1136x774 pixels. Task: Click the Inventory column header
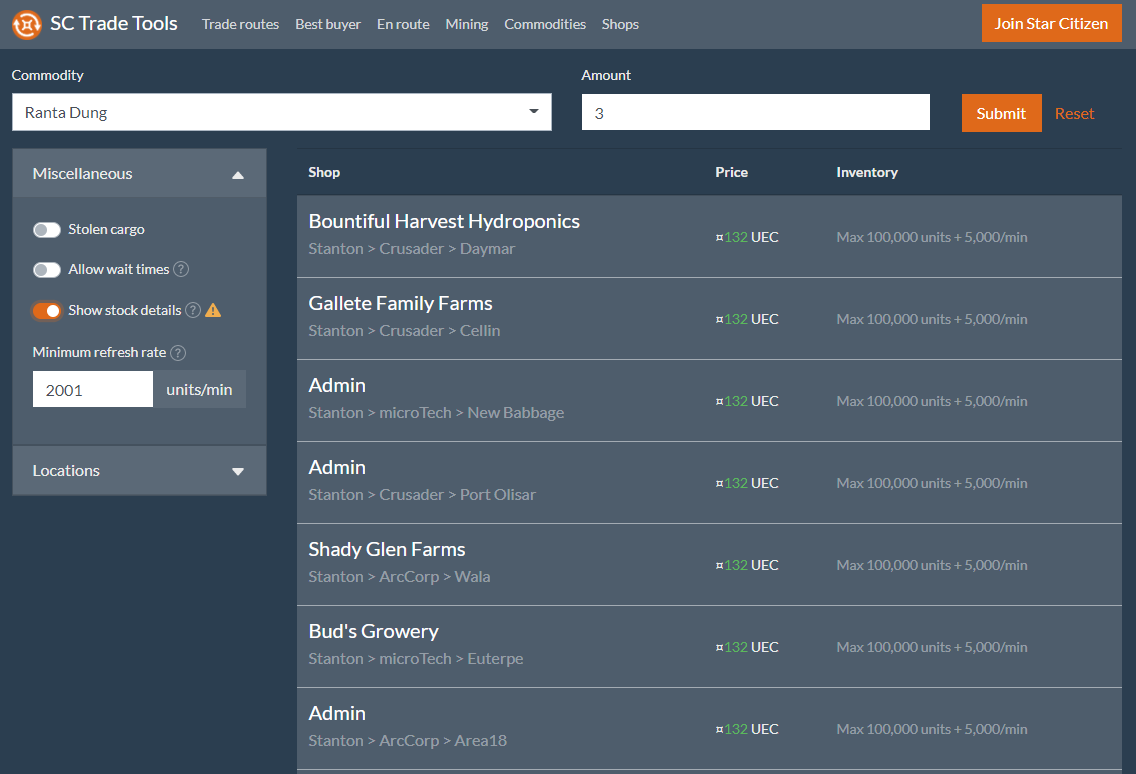[x=867, y=172]
